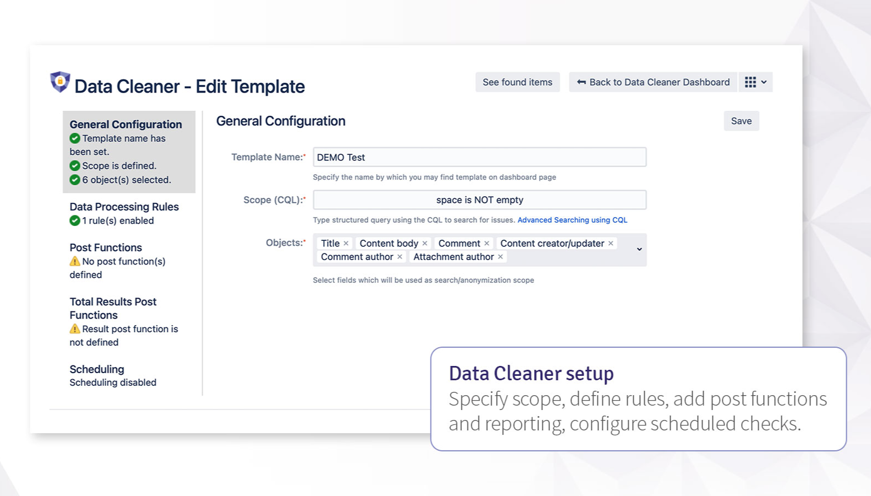
Task: Remove the Comment object tag
Action: (487, 244)
